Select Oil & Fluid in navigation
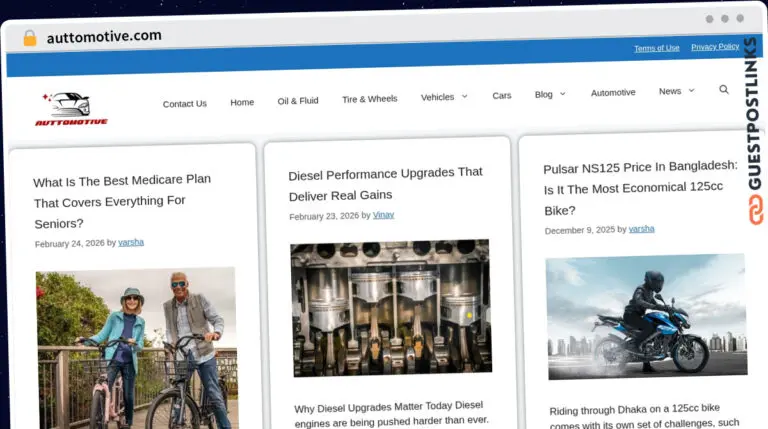Viewport: 768px width, 429px height. (298, 101)
